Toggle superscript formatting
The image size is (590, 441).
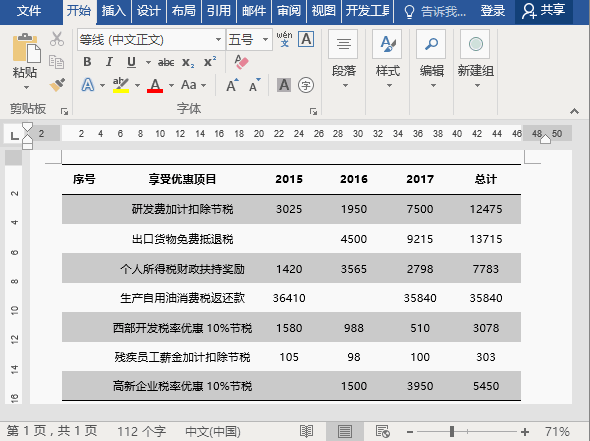(x=210, y=61)
